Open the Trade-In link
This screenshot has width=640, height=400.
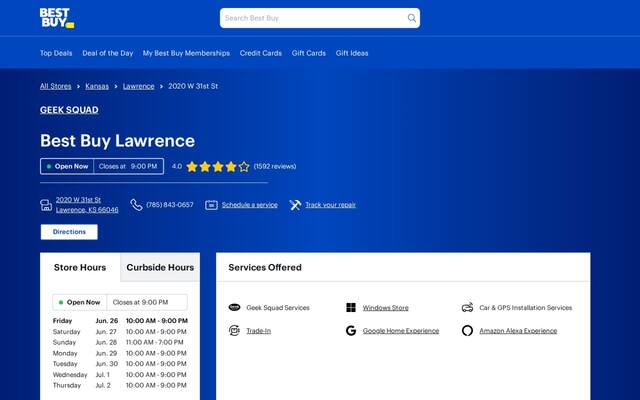(x=258, y=331)
